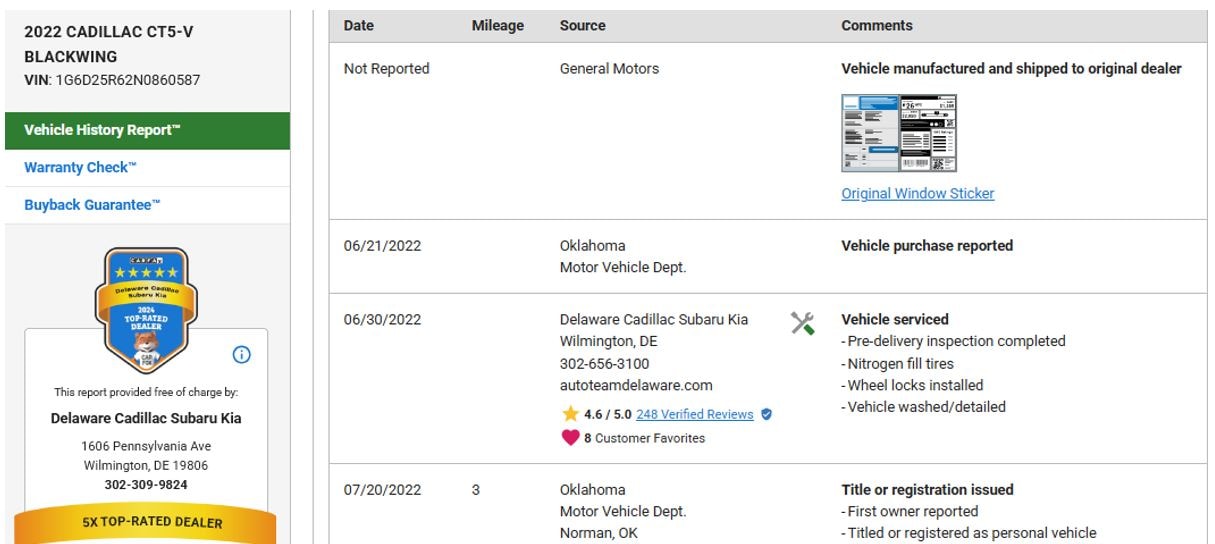
Task: Click the gold star rating icon
Action: 570,414
